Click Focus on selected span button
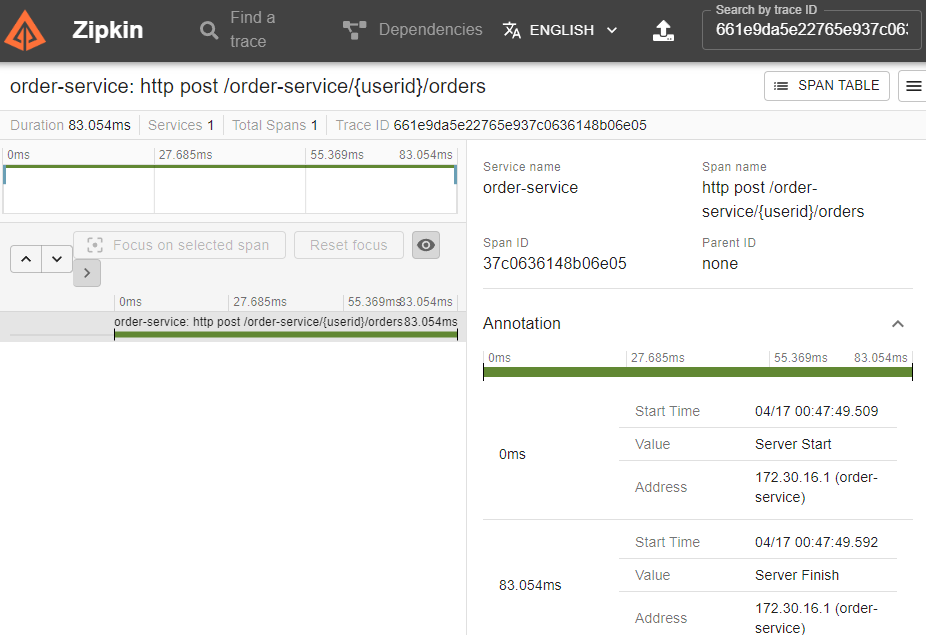This screenshot has width=926, height=635. (180, 245)
